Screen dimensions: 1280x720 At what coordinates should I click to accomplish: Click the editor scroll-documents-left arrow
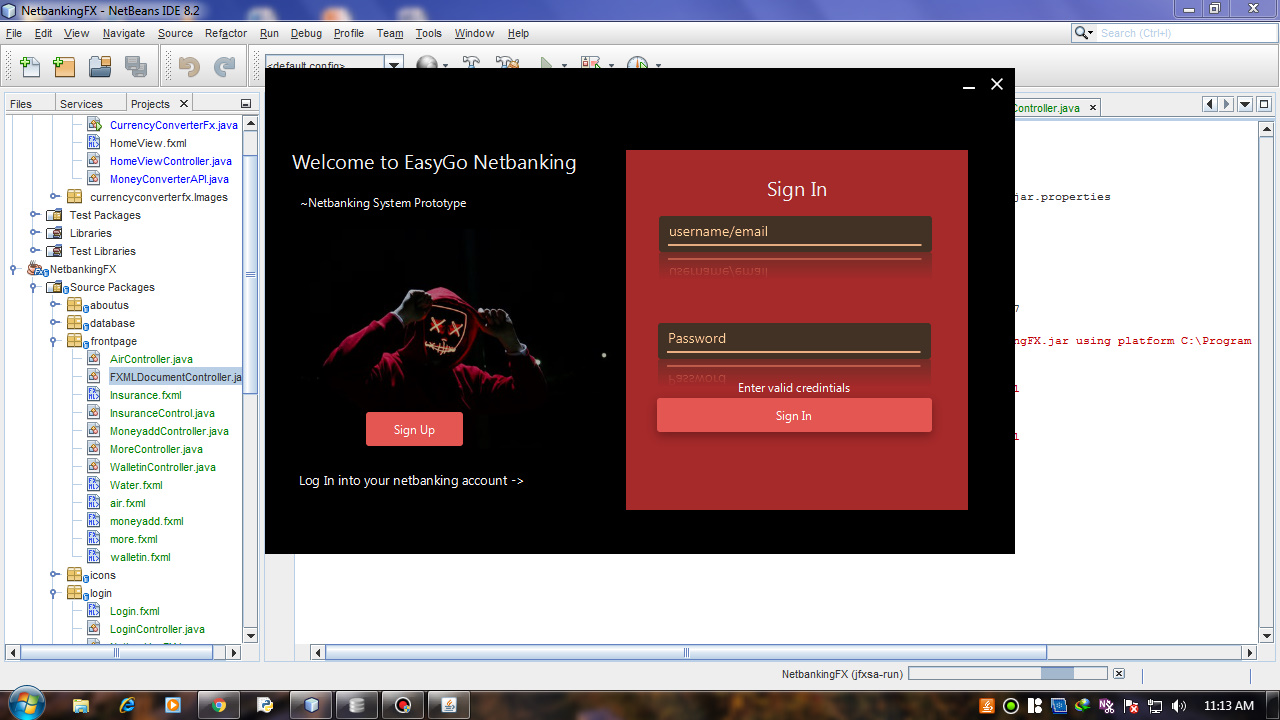coord(1209,104)
